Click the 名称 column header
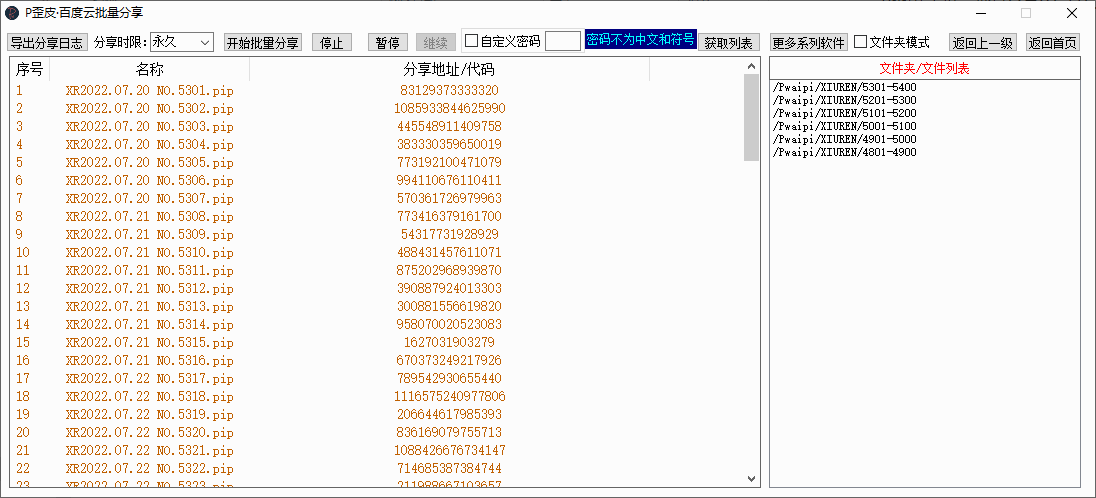This screenshot has width=1096, height=498. 149,70
